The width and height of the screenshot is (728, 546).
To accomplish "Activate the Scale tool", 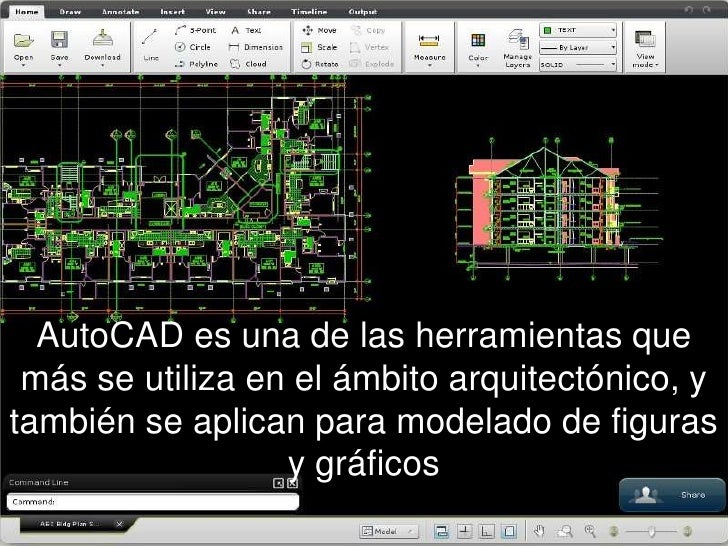I will (319, 47).
